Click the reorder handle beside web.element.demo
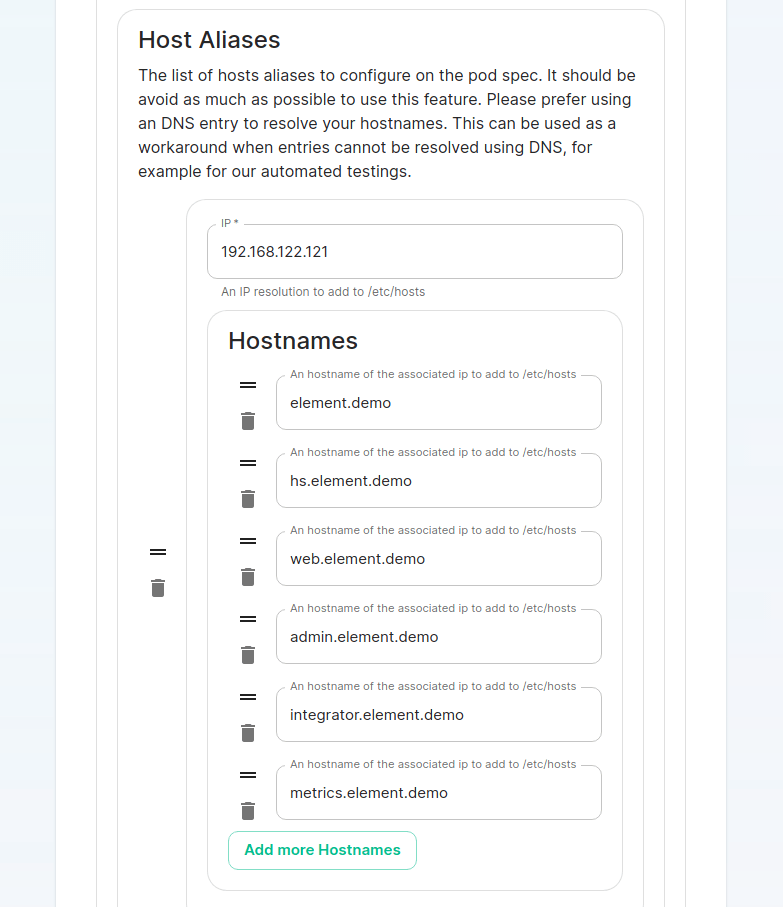 (x=248, y=541)
